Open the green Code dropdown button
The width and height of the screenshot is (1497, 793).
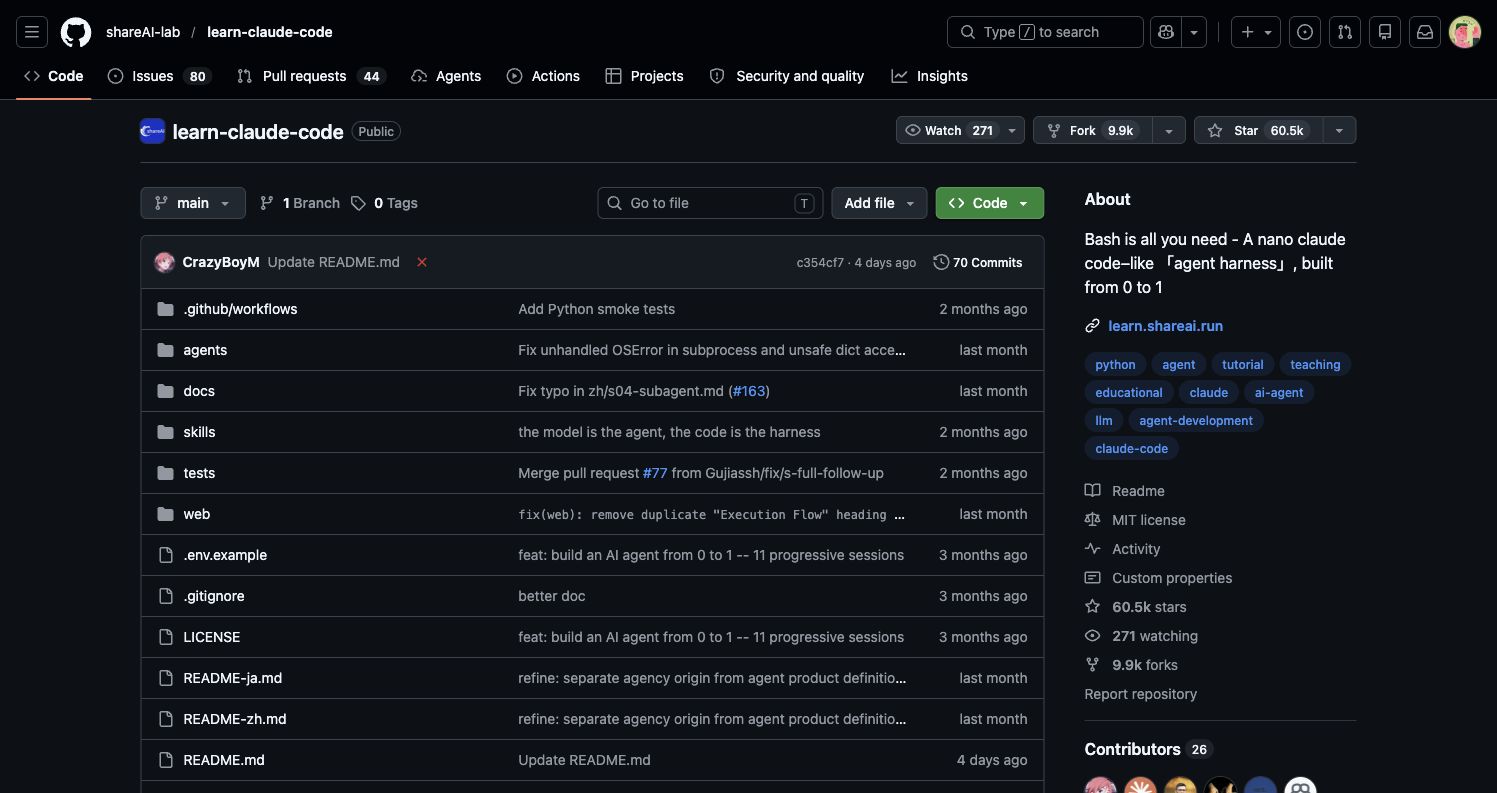(x=990, y=203)
